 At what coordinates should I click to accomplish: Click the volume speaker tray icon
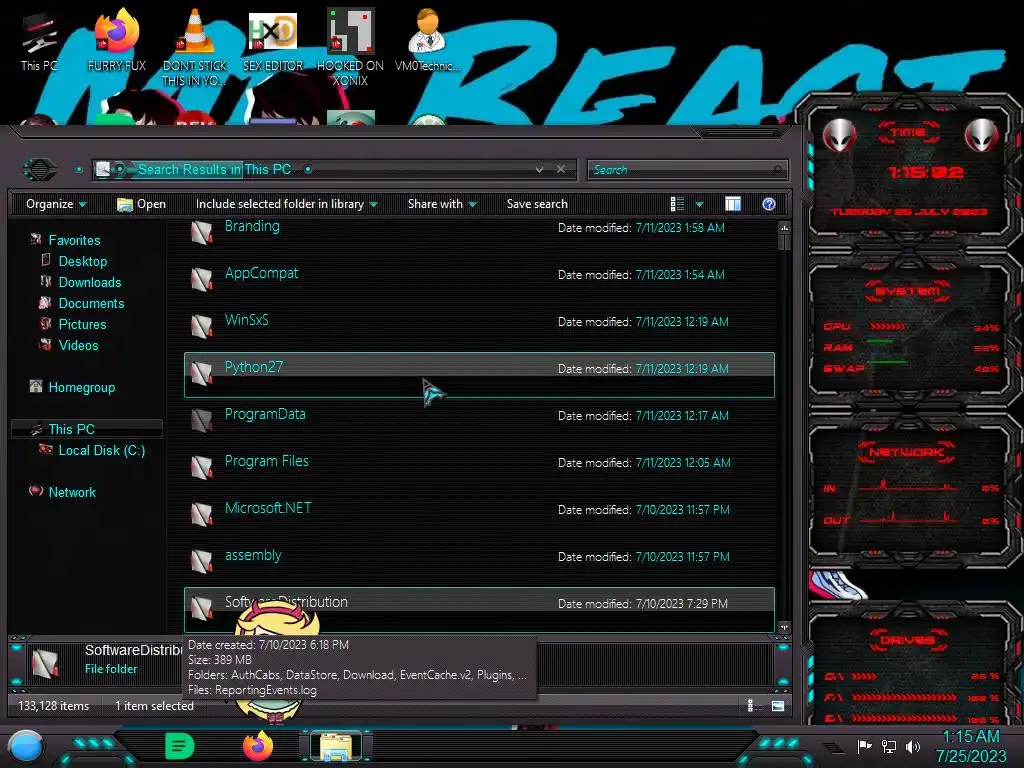[x=913, y=746]
